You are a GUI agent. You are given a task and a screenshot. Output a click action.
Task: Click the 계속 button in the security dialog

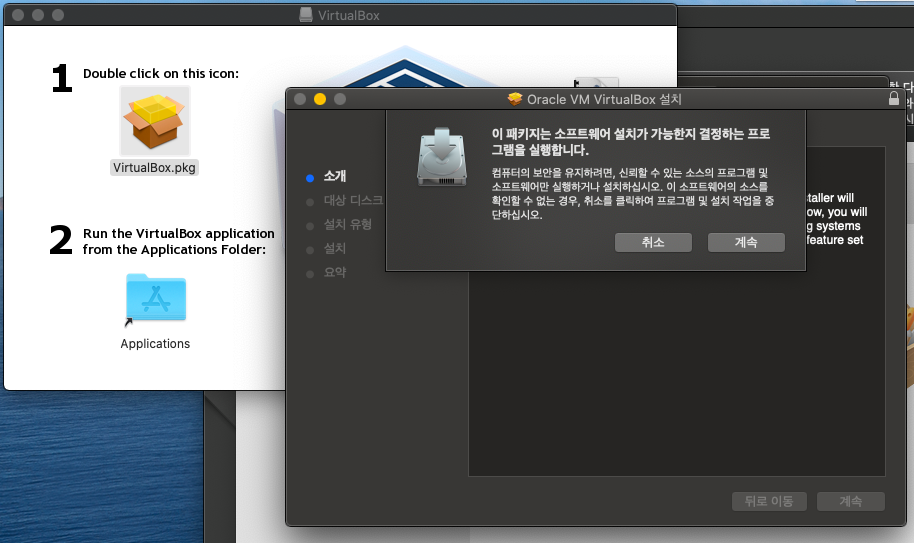tap(746, 242)
